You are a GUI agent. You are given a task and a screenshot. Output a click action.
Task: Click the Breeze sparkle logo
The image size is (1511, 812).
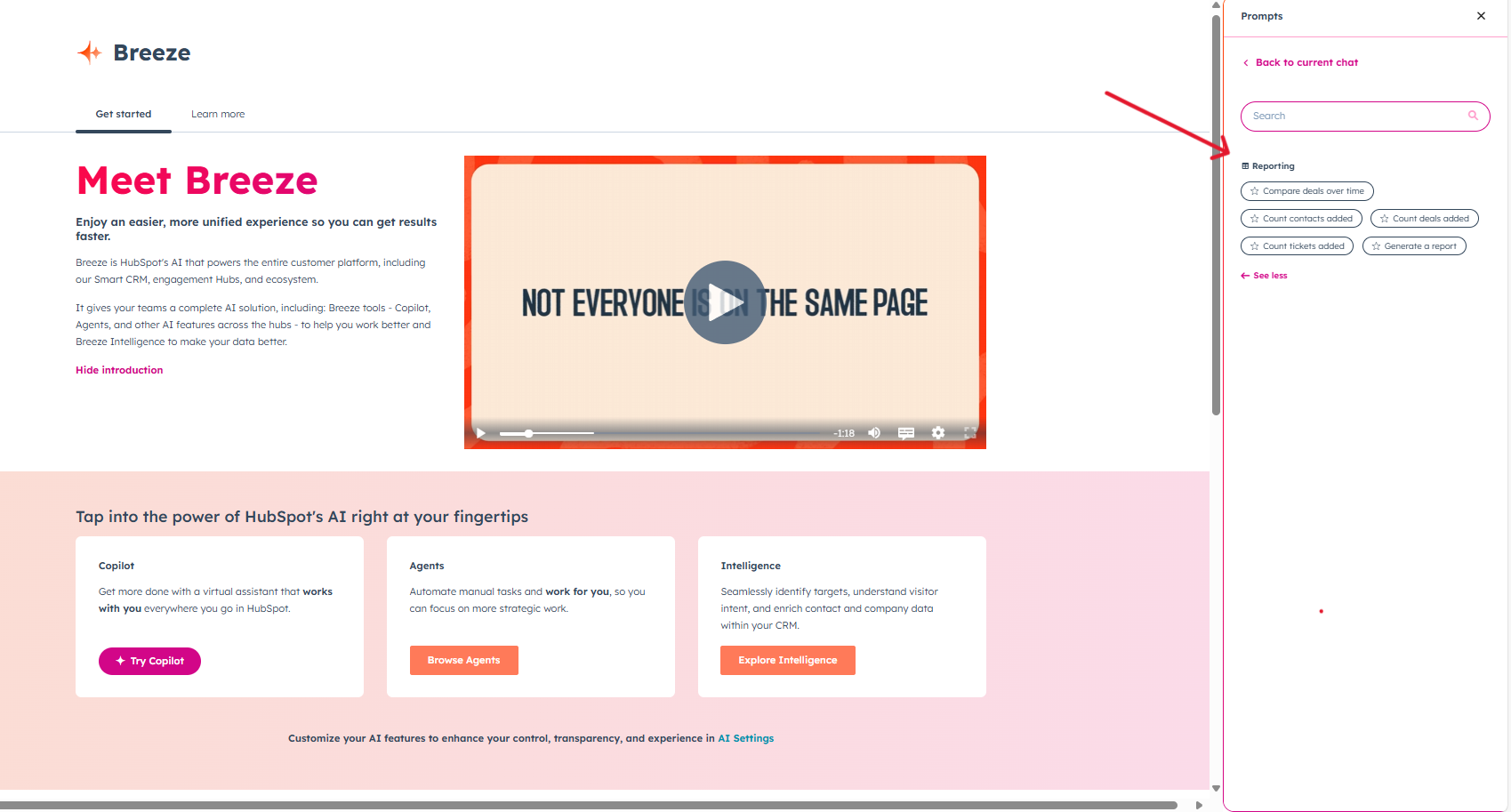(x=89, y=52)
